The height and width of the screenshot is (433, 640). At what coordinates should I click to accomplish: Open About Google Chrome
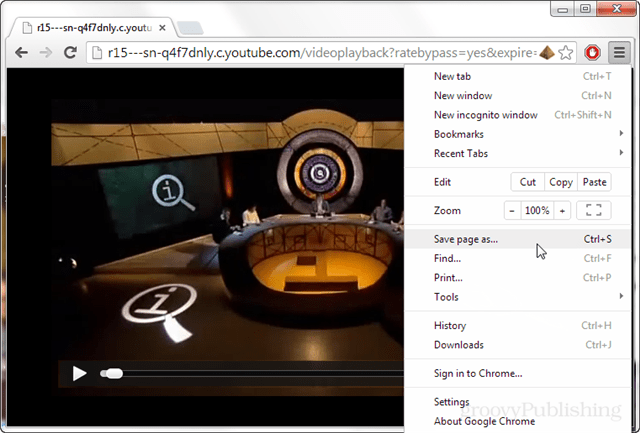pyautogui.click(x=517, y=421)
